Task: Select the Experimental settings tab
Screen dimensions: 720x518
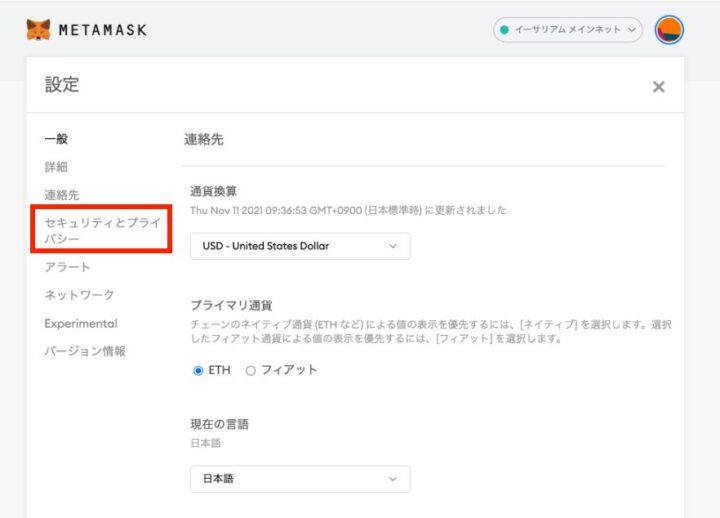Action: click(80, 323)
